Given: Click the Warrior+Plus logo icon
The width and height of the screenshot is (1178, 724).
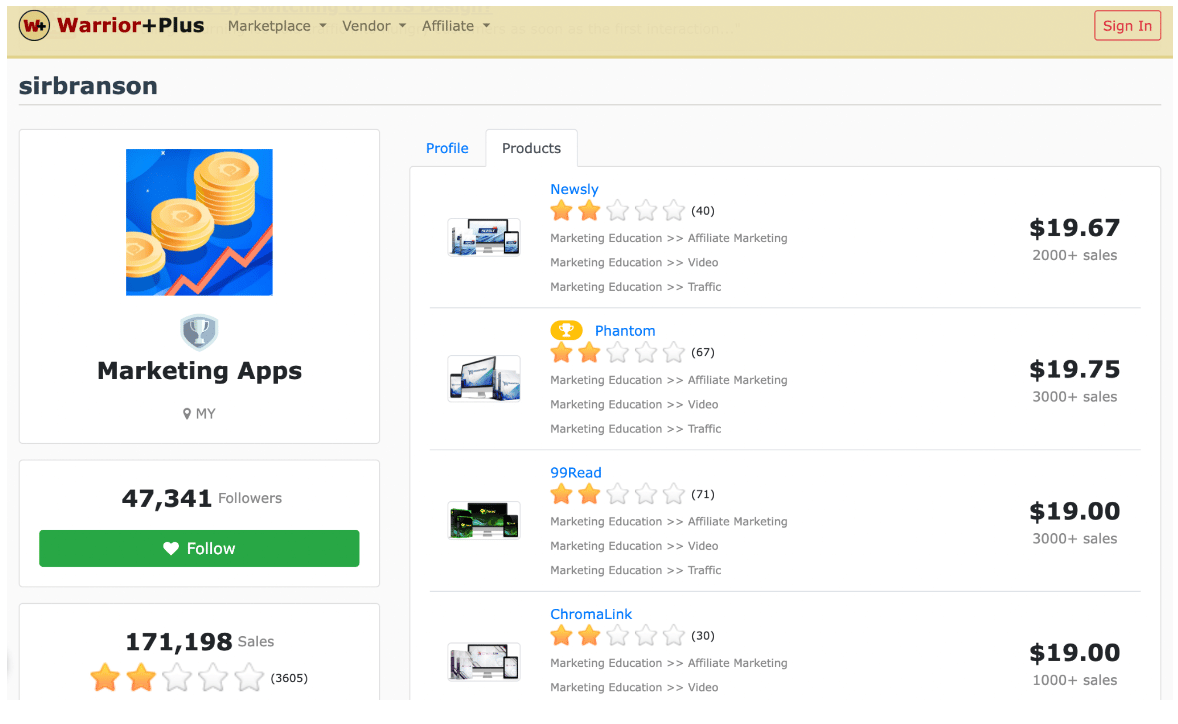Looking at the screenshot, I should point(35,26).
